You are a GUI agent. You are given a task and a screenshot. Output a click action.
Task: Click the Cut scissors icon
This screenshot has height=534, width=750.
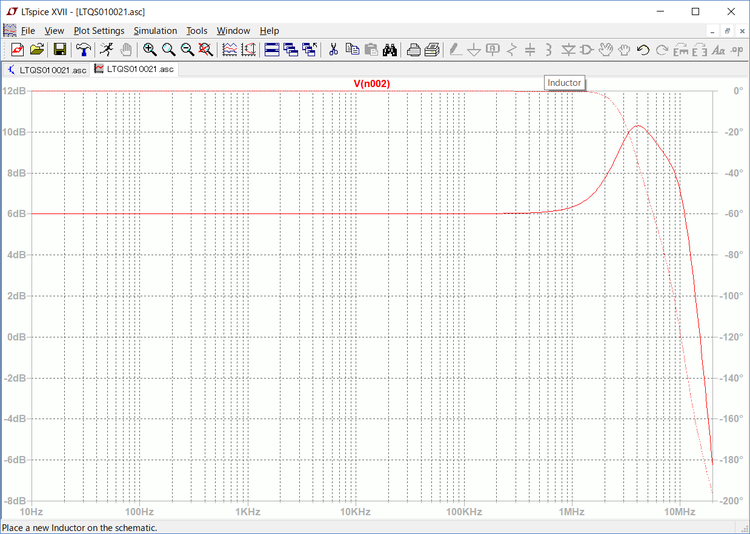334,49
